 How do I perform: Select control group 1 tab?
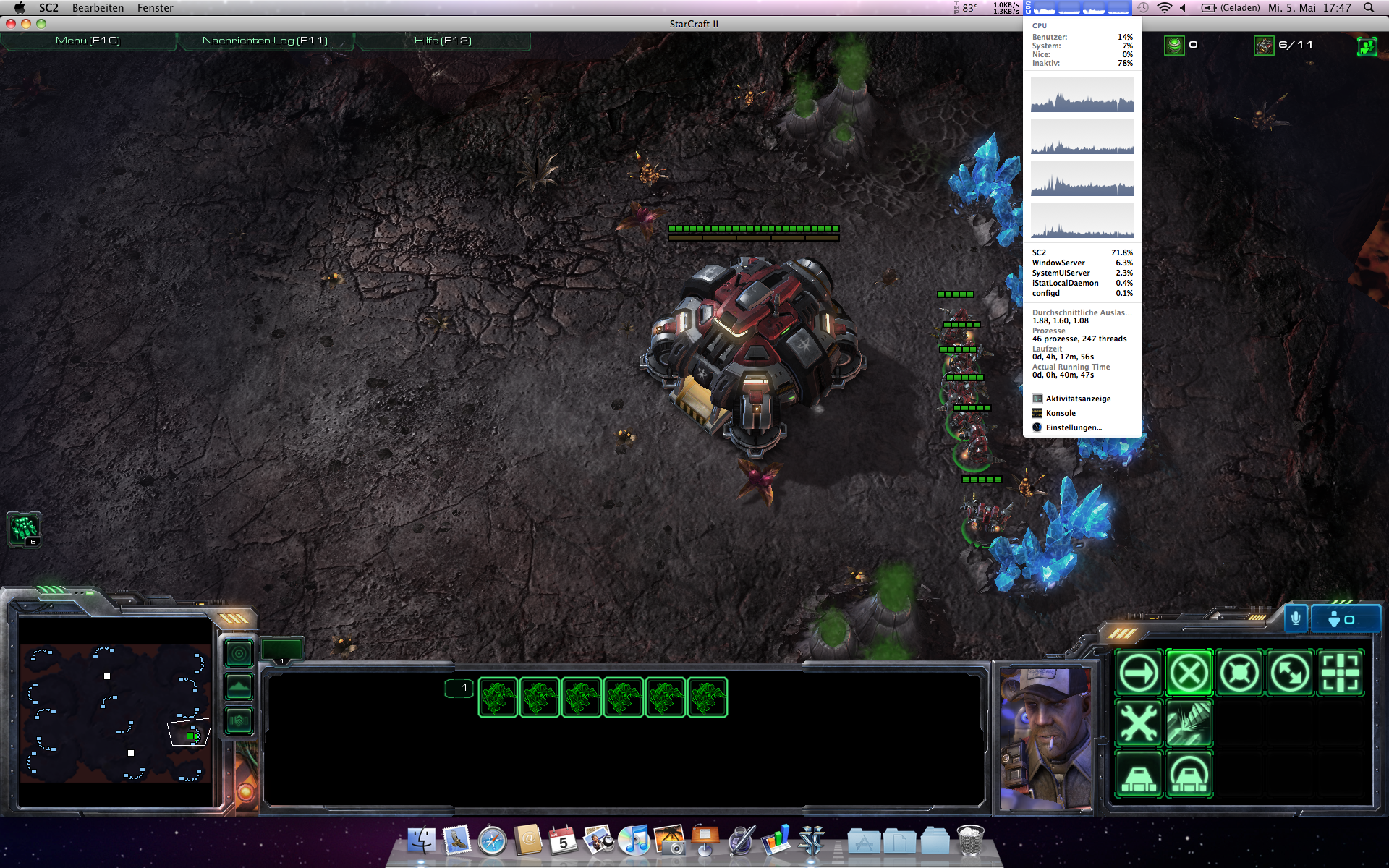click(x=459, y=688)
